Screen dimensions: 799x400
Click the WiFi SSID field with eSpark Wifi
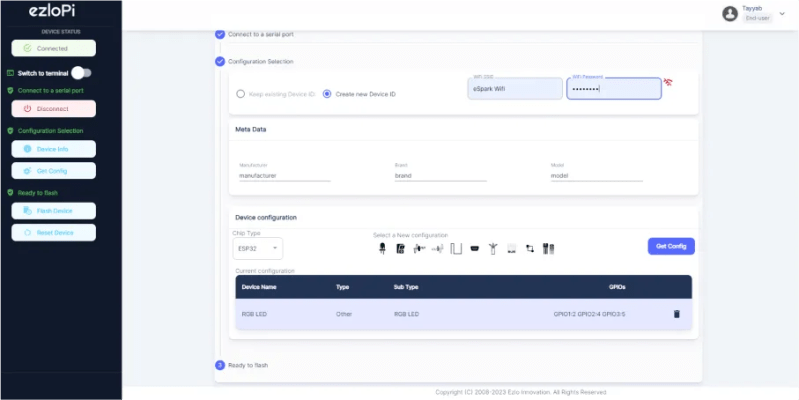(515, 89)
